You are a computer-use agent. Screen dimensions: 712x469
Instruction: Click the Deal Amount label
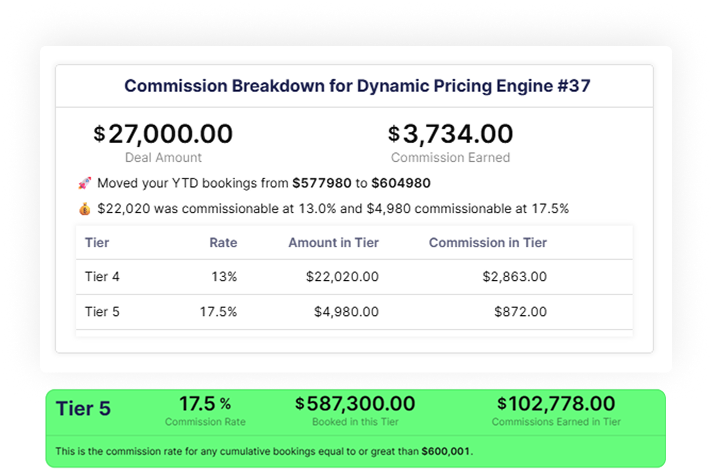coord(163,158)
